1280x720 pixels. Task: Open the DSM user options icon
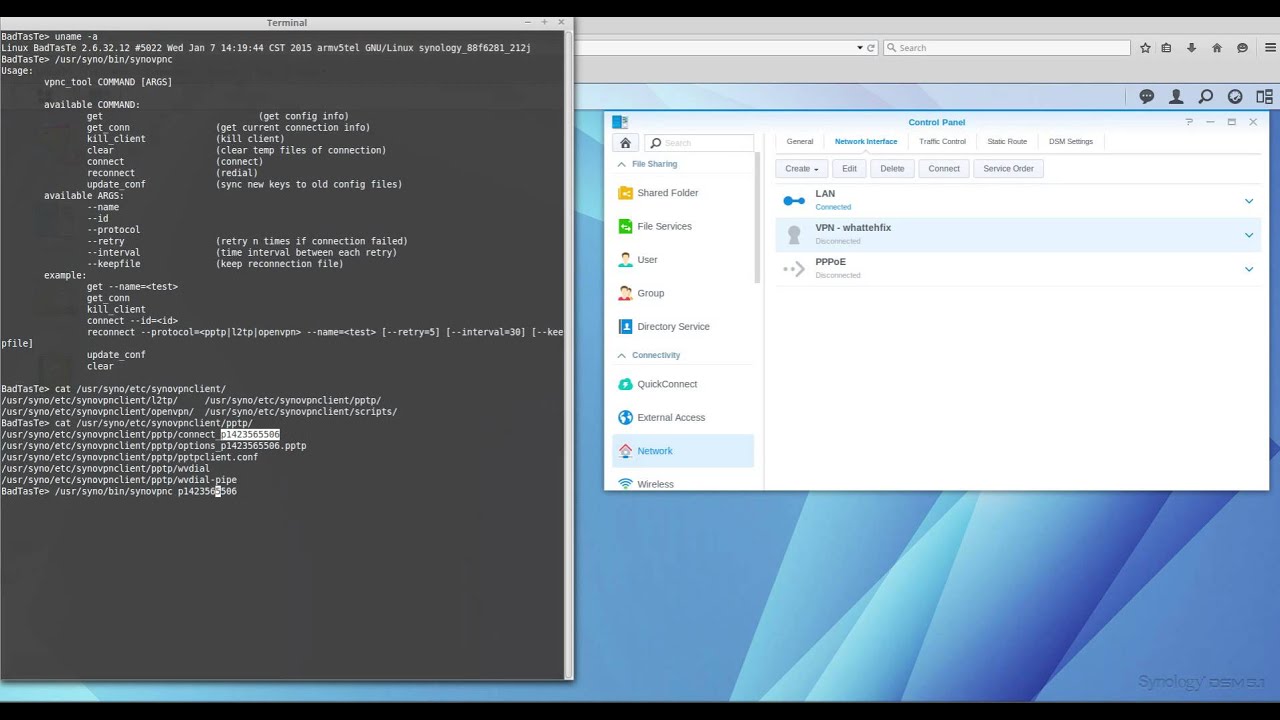tap(1176, 97)
